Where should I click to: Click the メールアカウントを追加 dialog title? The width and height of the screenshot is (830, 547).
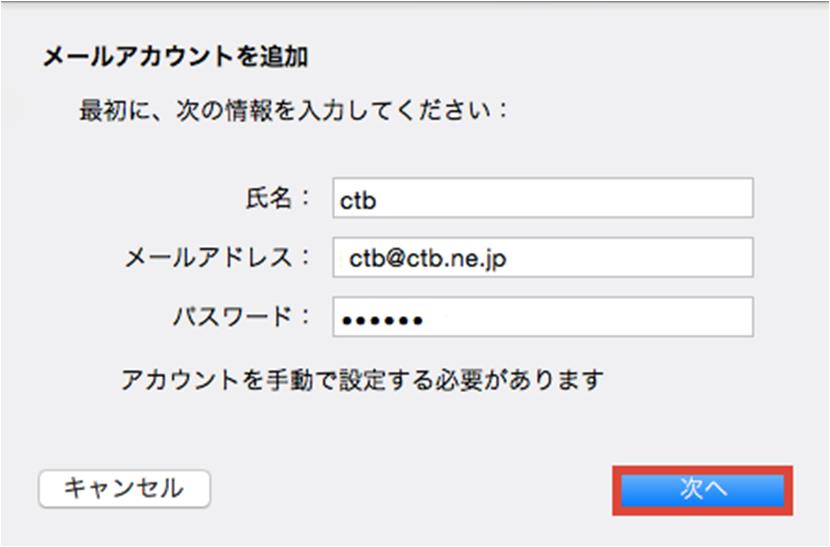coord(175,57)
